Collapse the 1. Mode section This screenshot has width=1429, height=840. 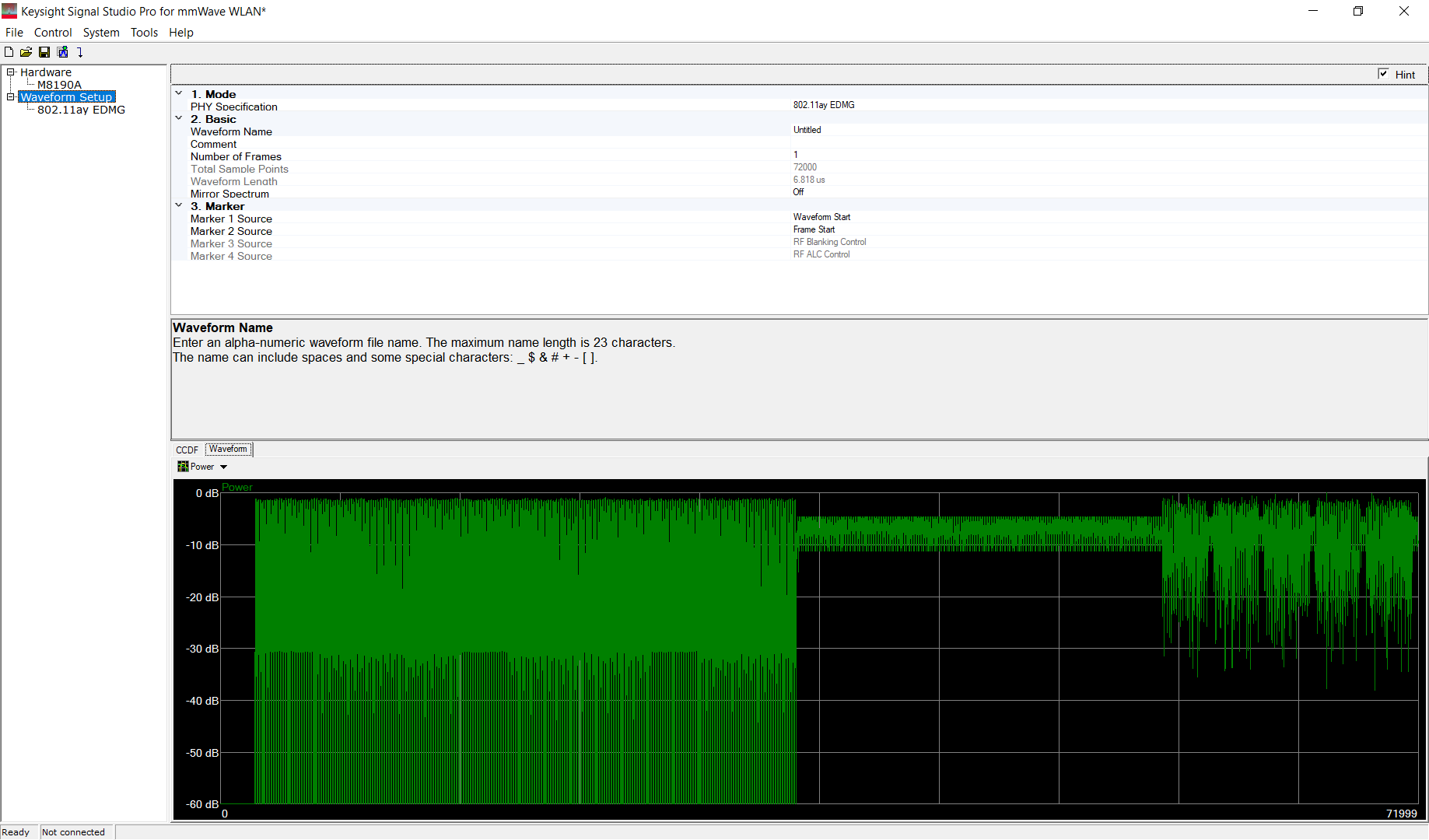pos(179,93)
